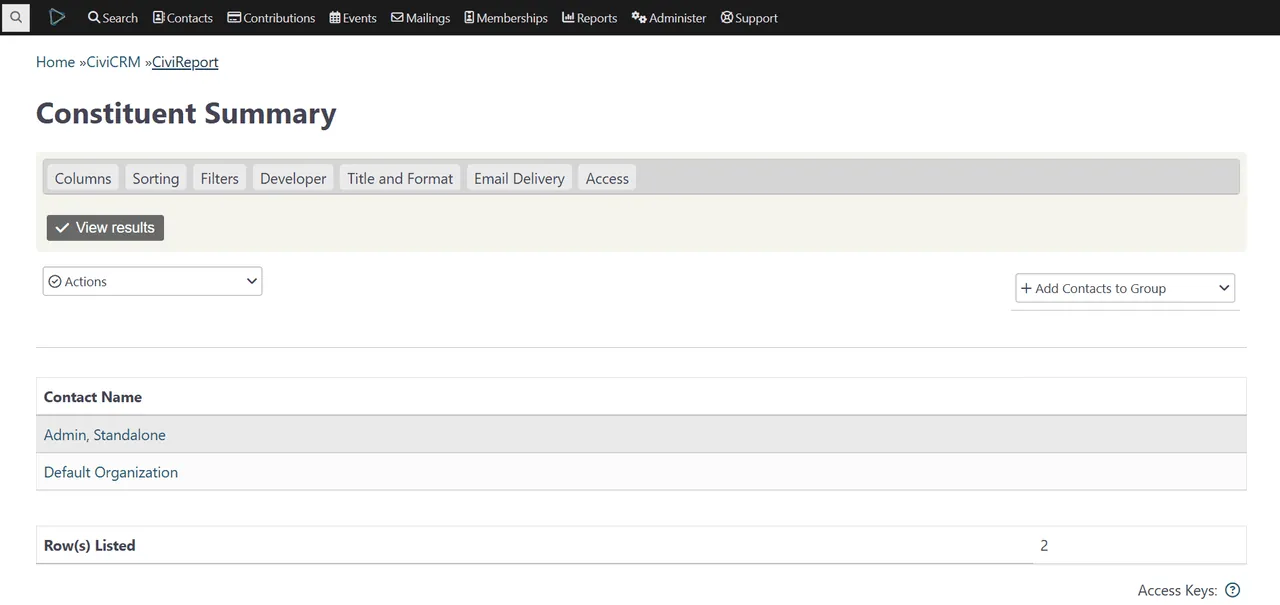Open the Events menu
The image size is (1280, 605).
[x=353, y=18]
